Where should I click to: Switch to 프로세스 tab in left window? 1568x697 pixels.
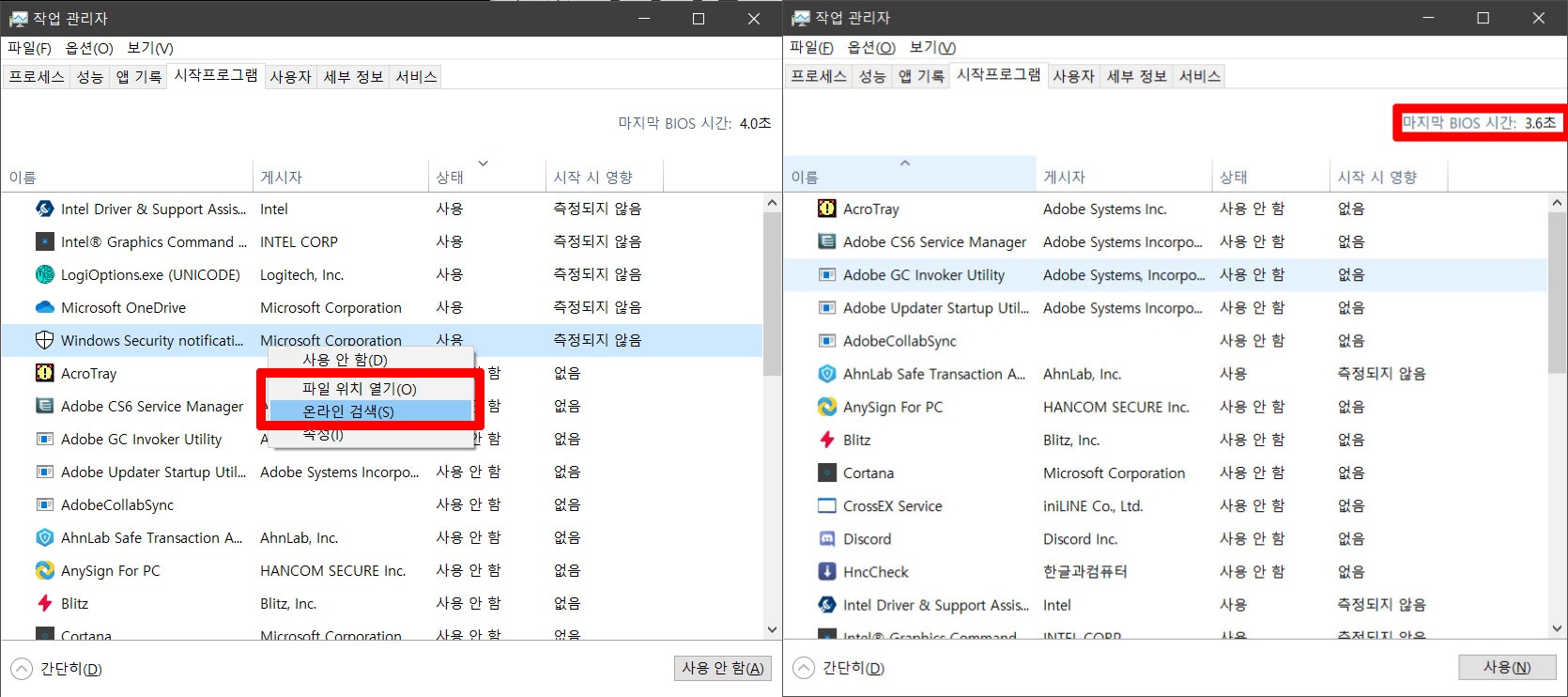[37, 76]
